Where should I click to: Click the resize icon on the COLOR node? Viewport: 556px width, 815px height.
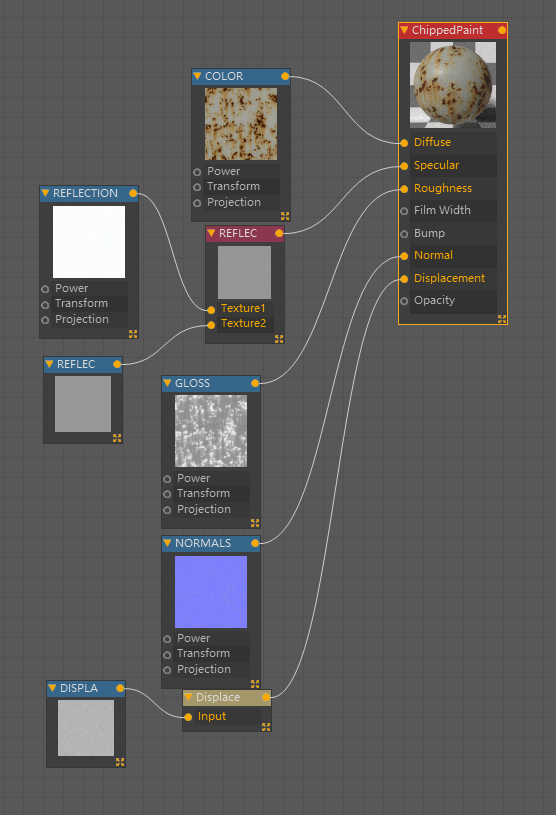click(x=285, y=216)
